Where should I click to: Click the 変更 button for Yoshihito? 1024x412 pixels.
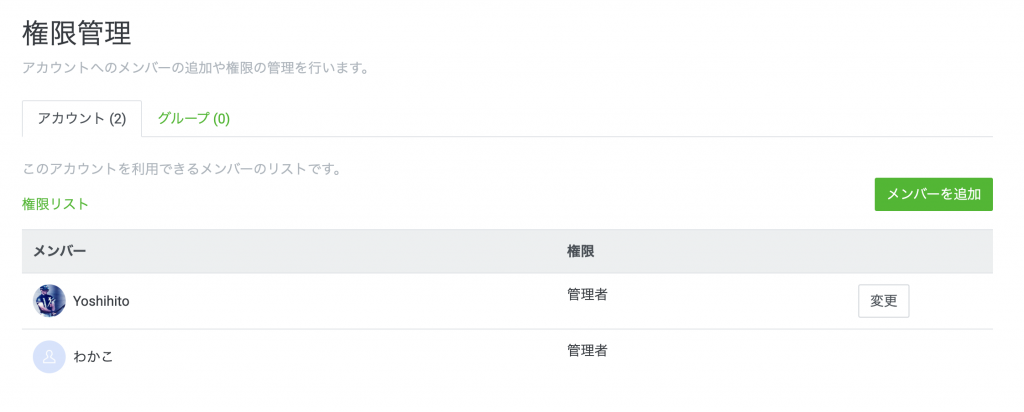click(x=884, y=301)
